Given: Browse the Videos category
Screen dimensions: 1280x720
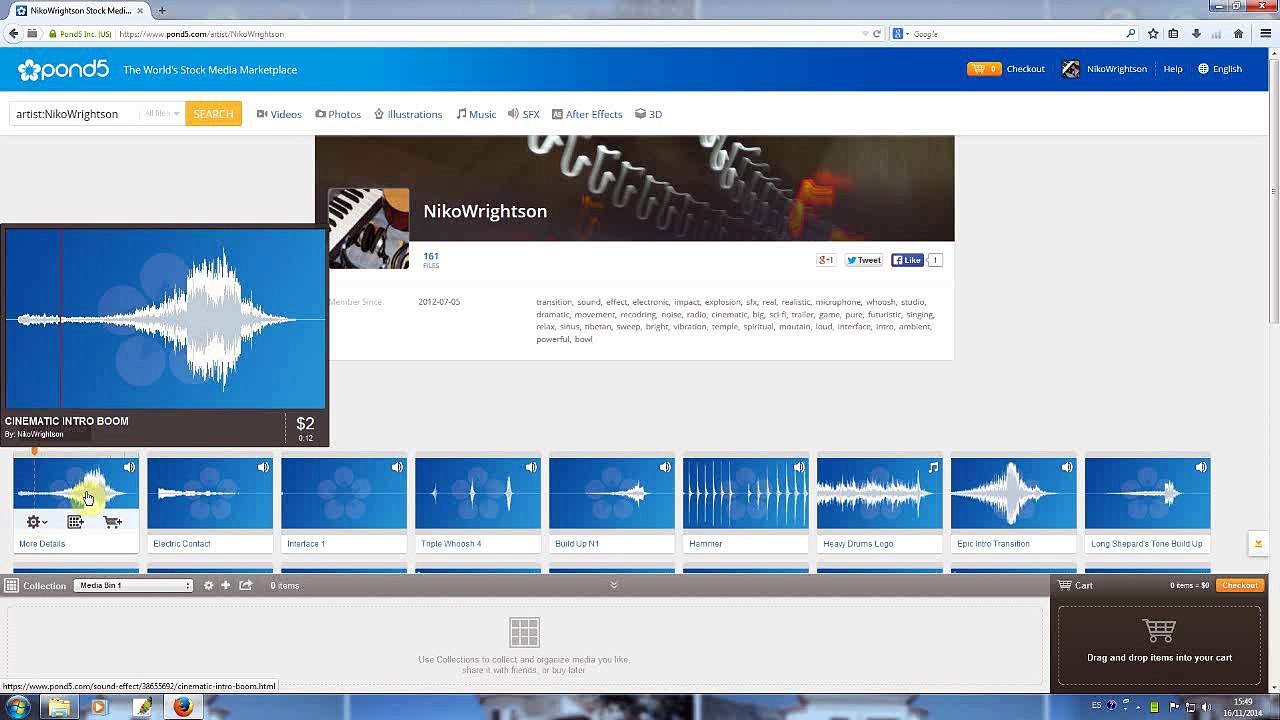Looking at the screenshot, I should (279, 114).
